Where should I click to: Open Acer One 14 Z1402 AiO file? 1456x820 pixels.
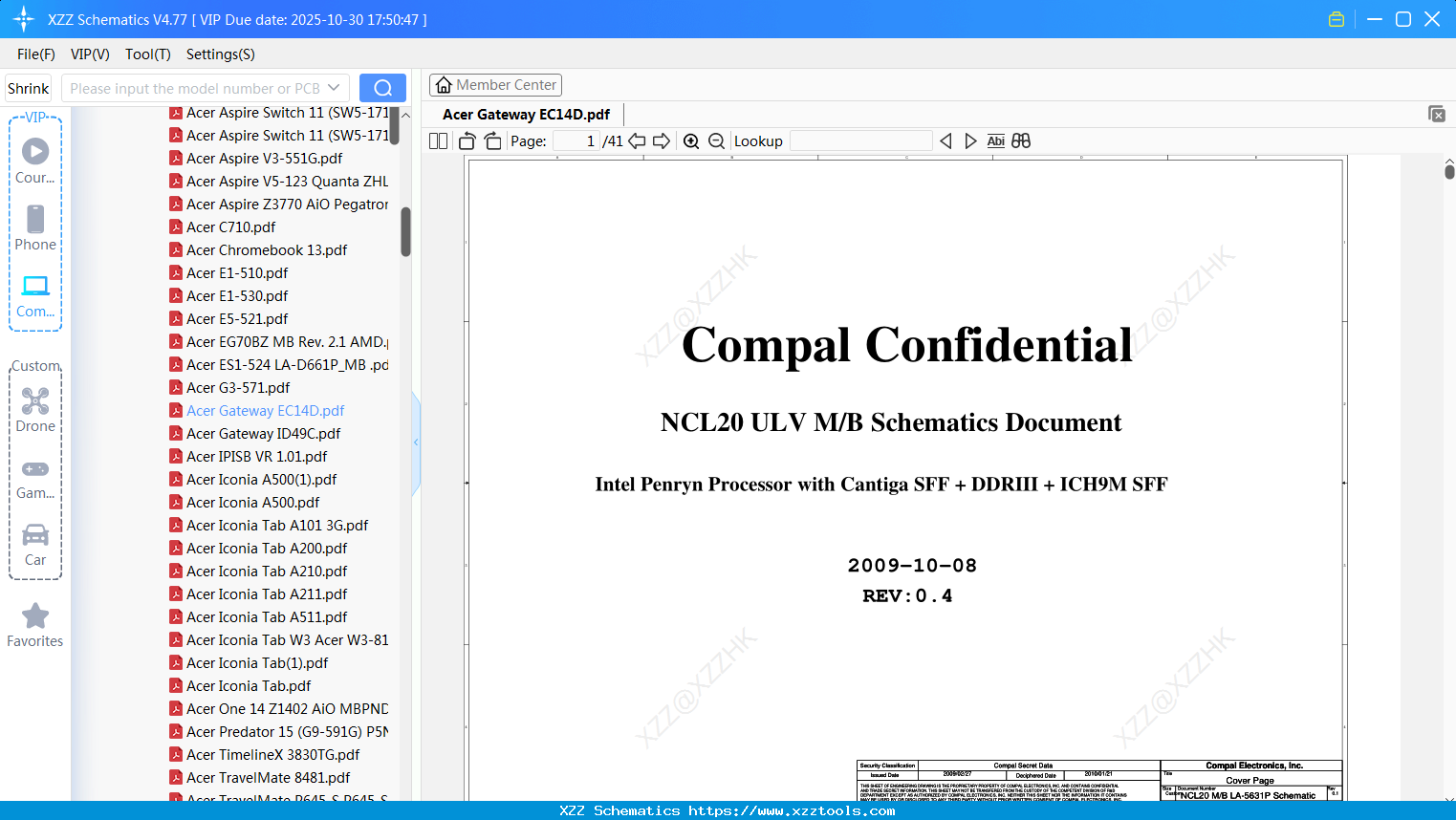[279, 709]
